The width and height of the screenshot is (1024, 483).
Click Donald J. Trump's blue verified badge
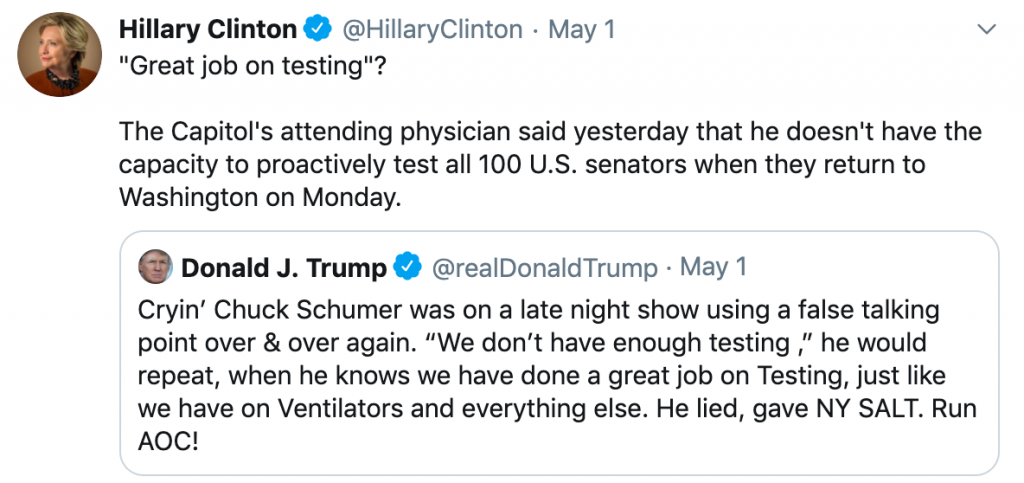tap(407, 268)
